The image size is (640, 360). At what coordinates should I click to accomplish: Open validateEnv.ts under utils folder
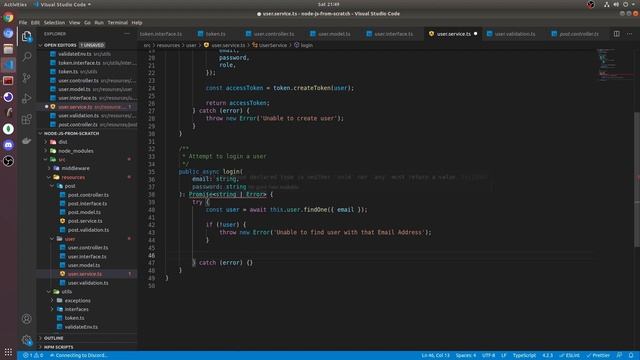81,327
